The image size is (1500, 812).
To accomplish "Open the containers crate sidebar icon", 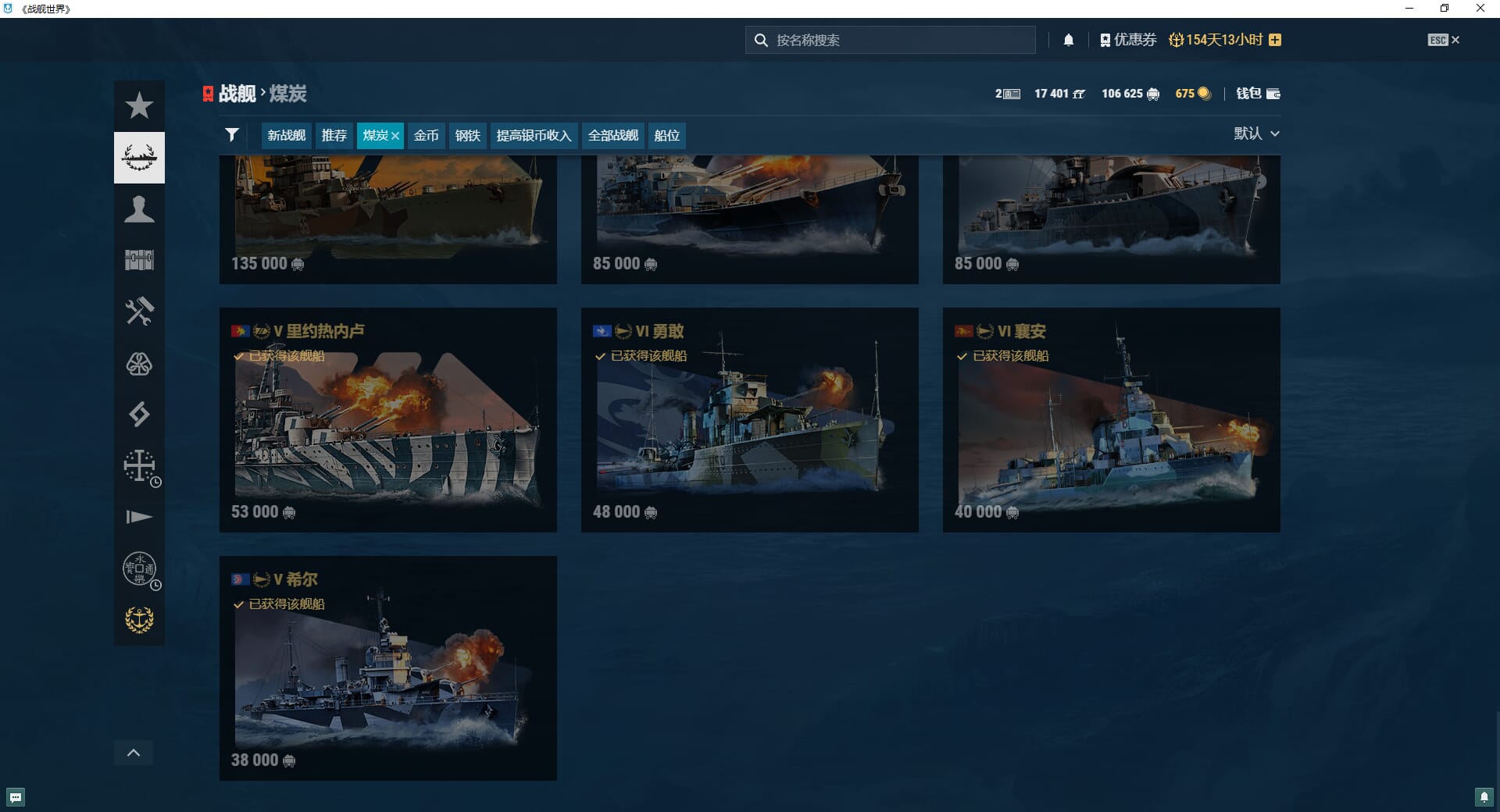I will [x=139, y=260].
